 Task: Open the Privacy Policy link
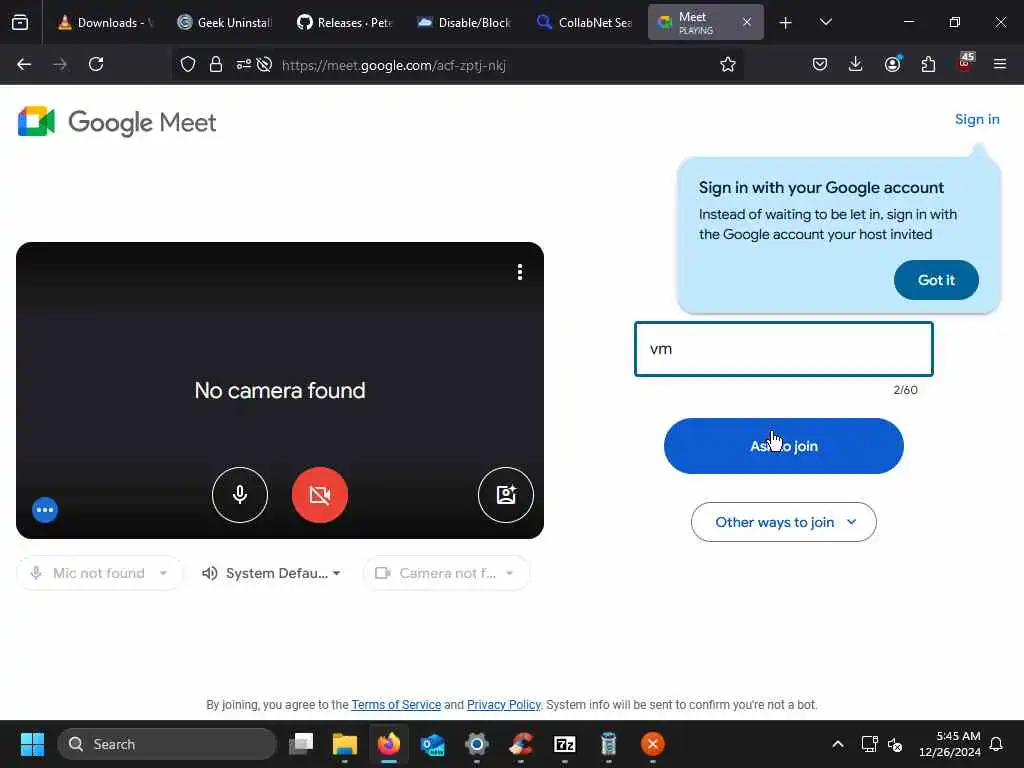504,705
